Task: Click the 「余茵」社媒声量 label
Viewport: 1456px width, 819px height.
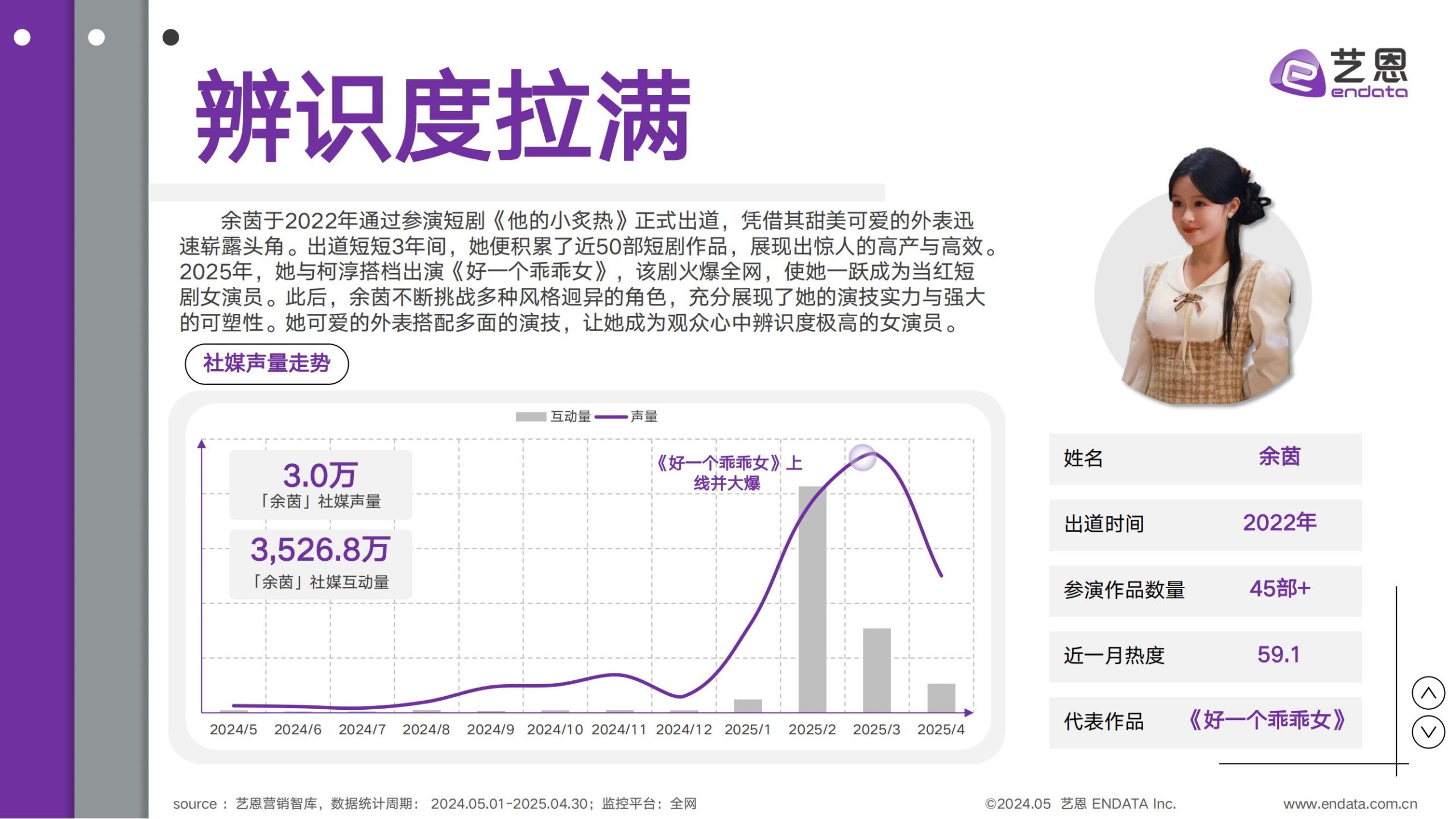Action: [320, 502]
